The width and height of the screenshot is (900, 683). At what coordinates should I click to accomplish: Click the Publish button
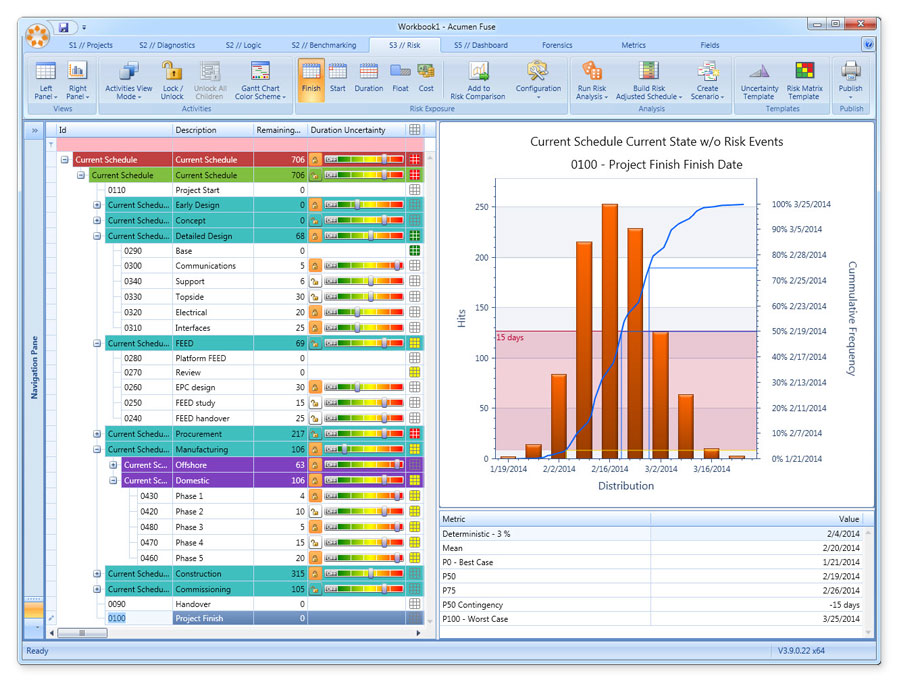[x=851, y=71]
